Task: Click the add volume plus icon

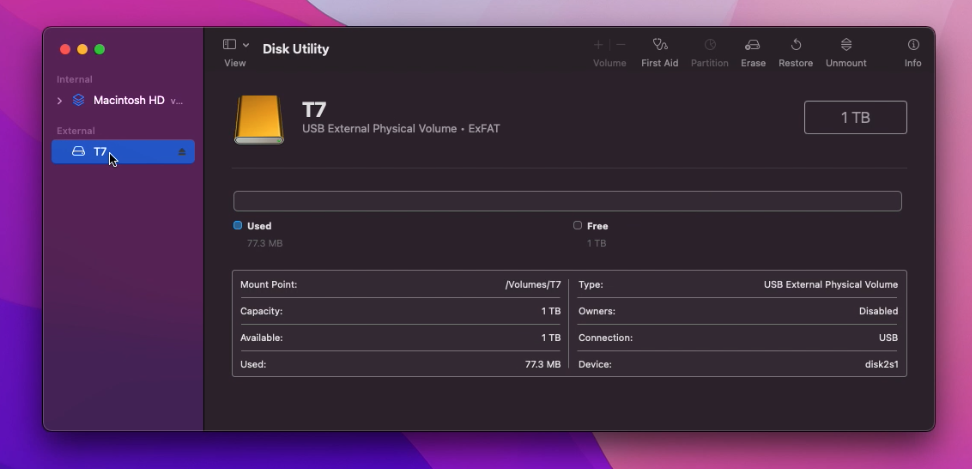Action: pos(598,45)
